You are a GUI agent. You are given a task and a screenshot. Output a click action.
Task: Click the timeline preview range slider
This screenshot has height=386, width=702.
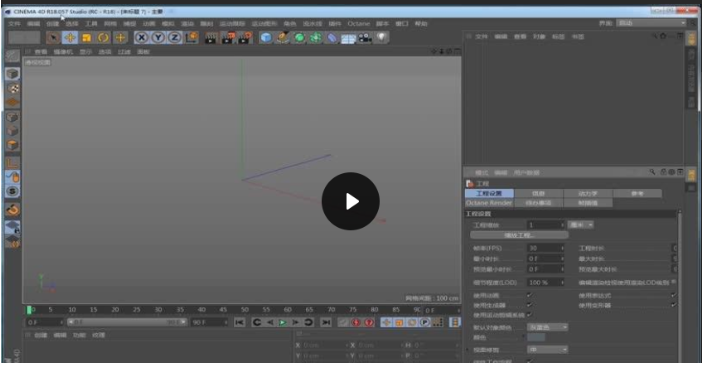[127, 322]
